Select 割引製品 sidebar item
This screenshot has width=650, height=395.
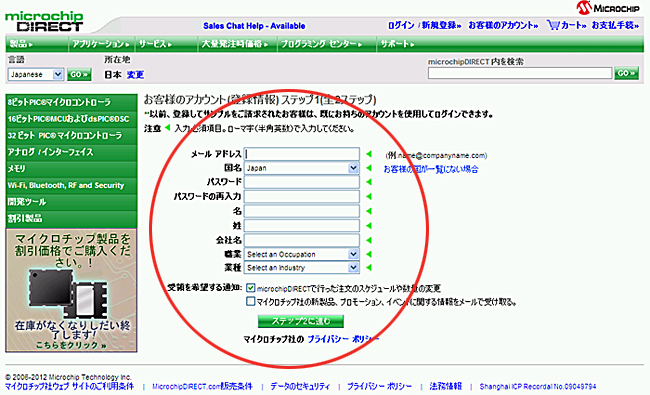71,218
